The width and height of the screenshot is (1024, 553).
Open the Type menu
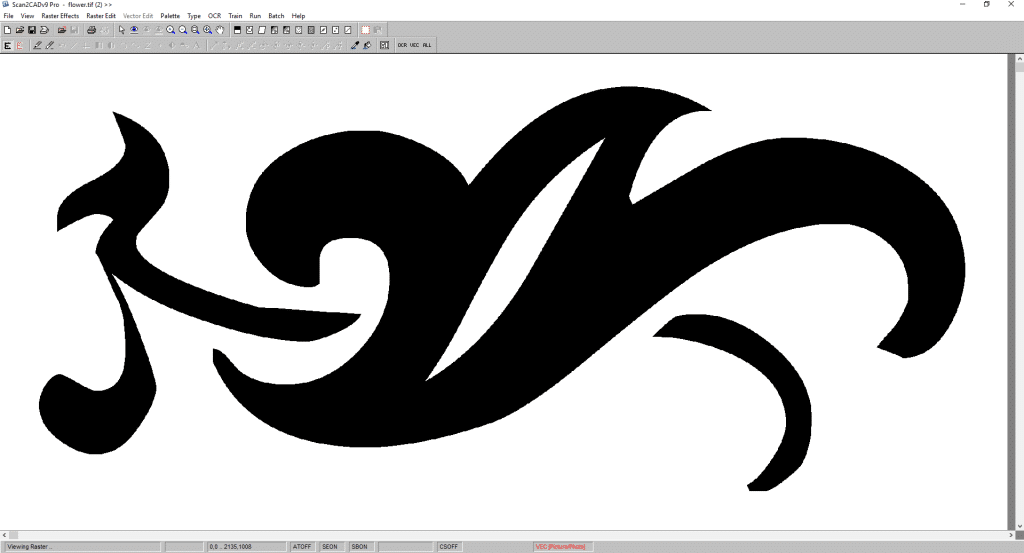point(194,16)
